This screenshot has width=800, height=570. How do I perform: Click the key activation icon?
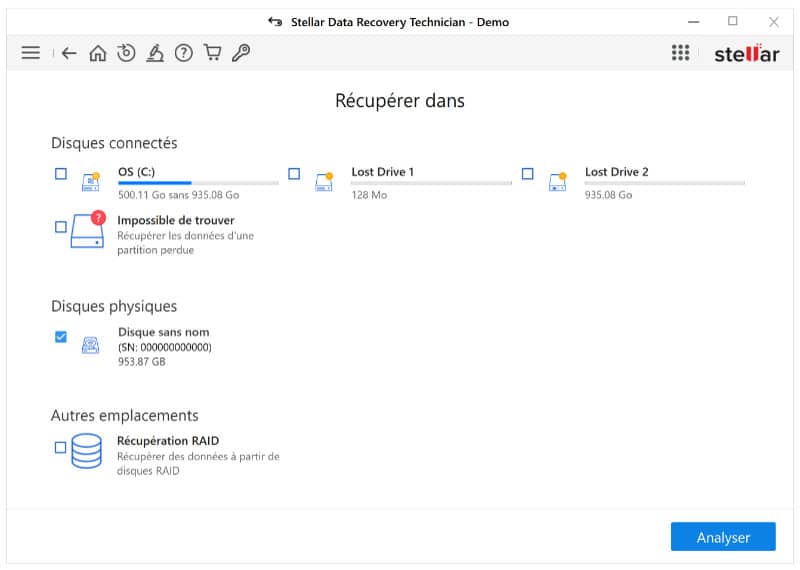241,53
